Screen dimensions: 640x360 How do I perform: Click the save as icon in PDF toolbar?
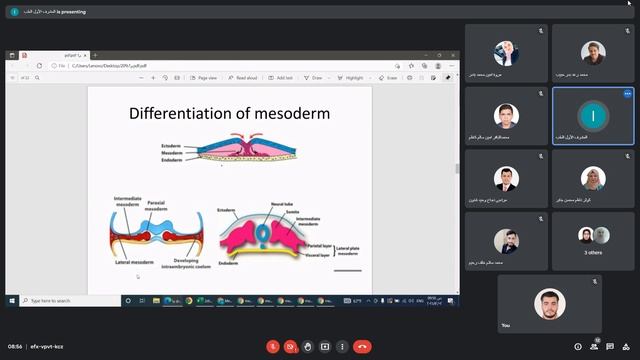[433, 78]
